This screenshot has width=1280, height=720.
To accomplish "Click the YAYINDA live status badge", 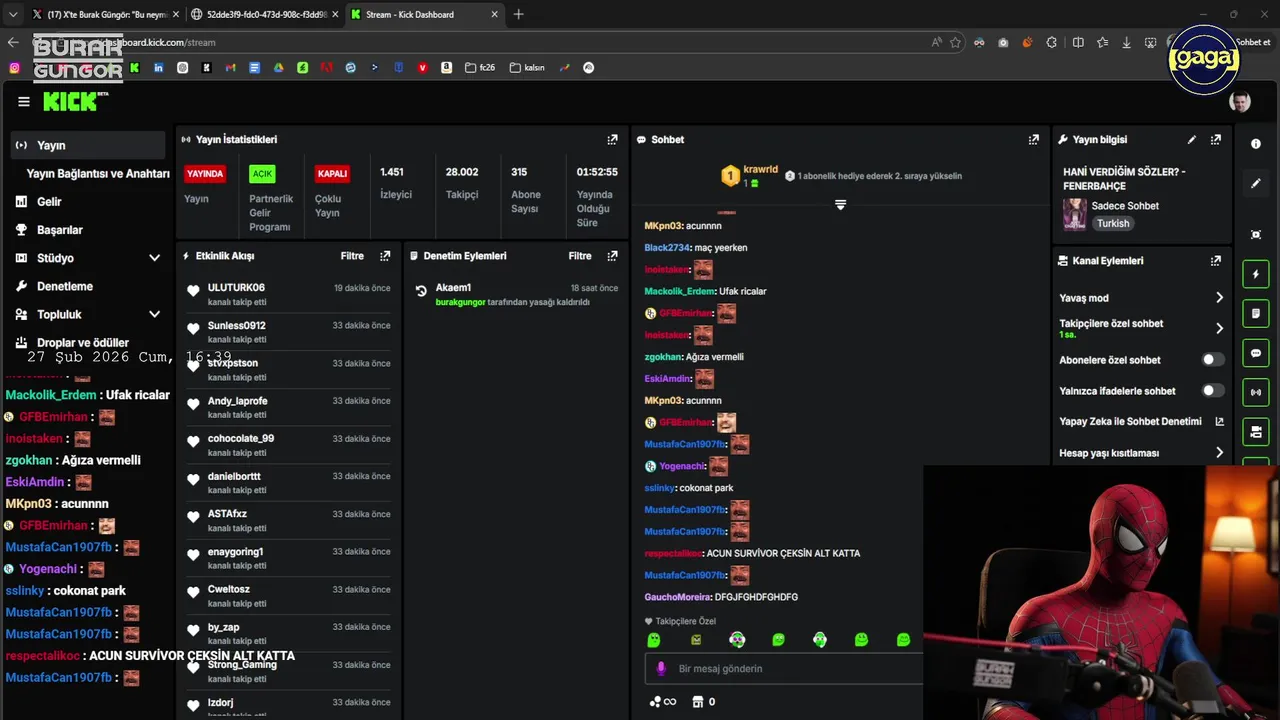I will point(205,173).
